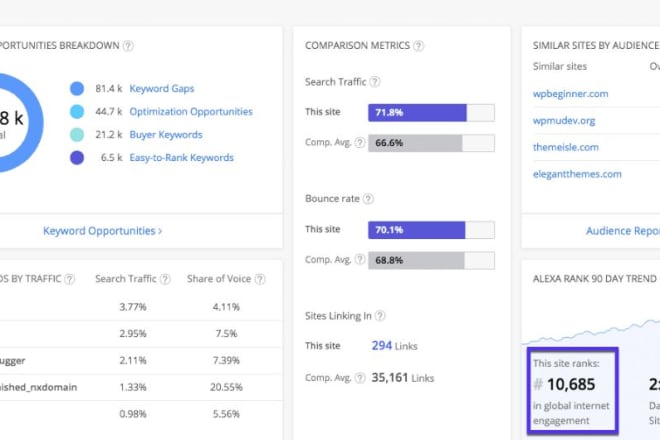This screenshot has height=440, width=660.
Task: Open the wpbeginner.com similar site
Action: tap(570, 94)
